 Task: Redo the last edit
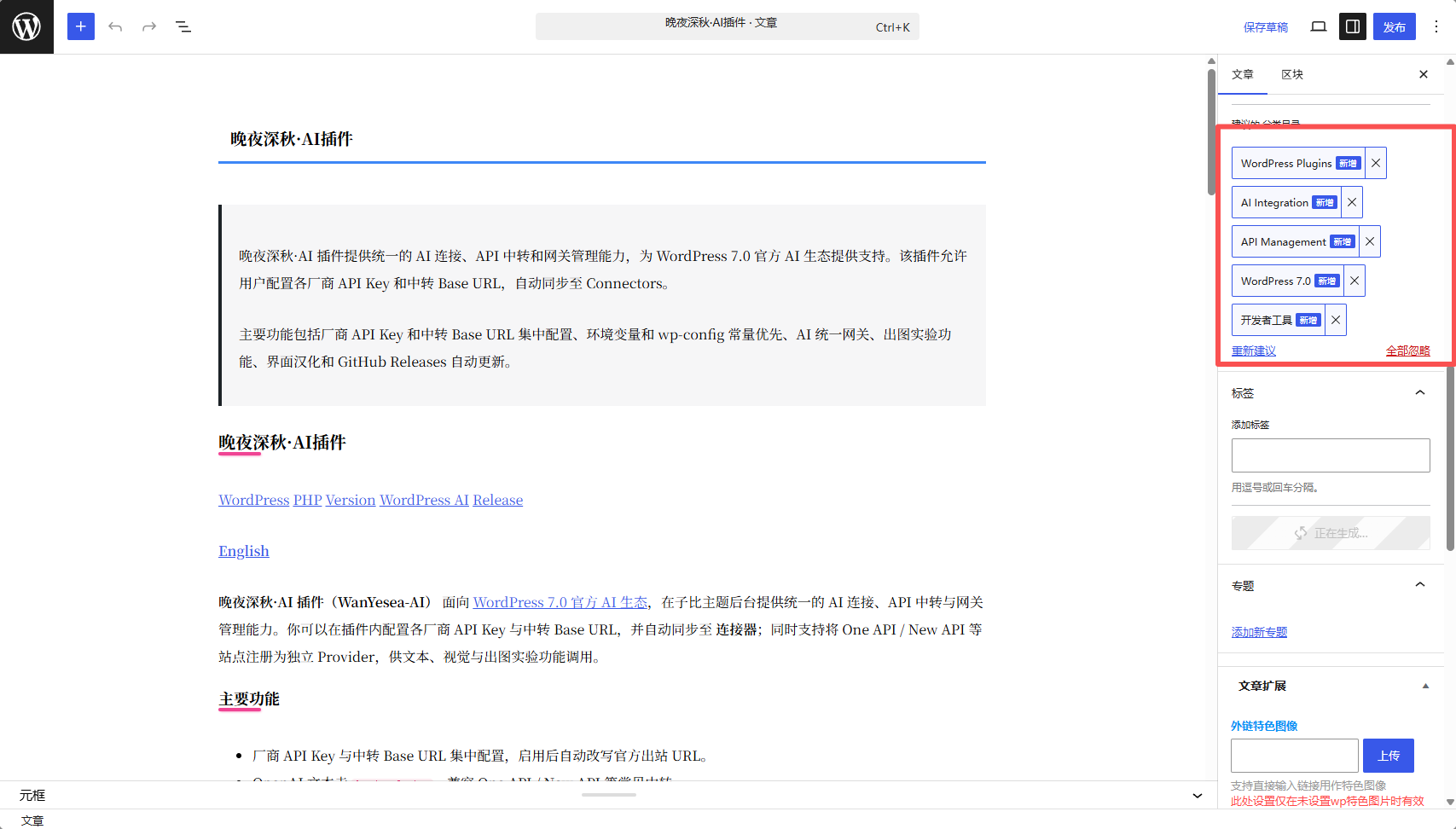coord(149,26)
